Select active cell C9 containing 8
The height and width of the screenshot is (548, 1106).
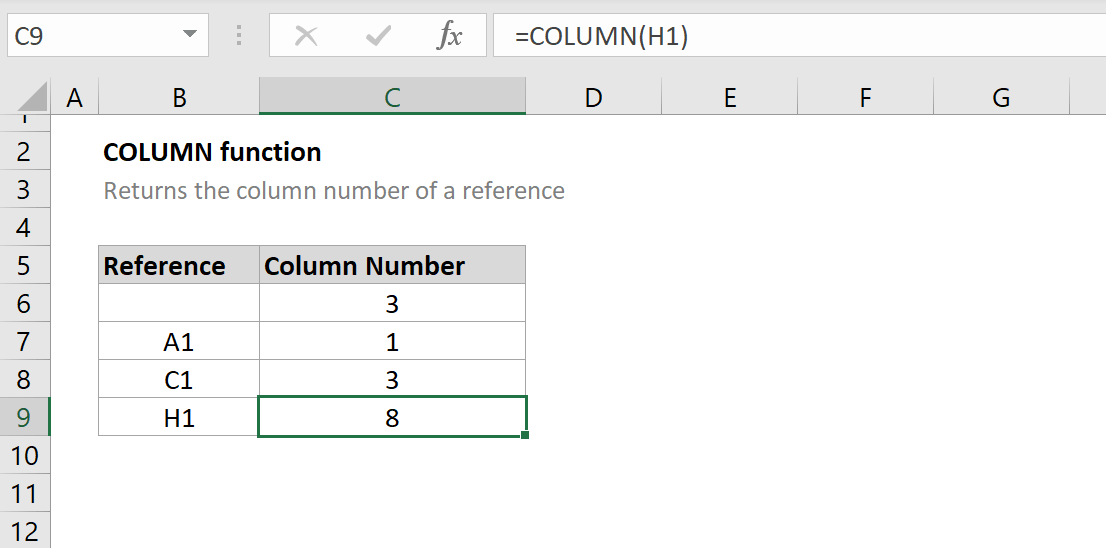point(392,417)
